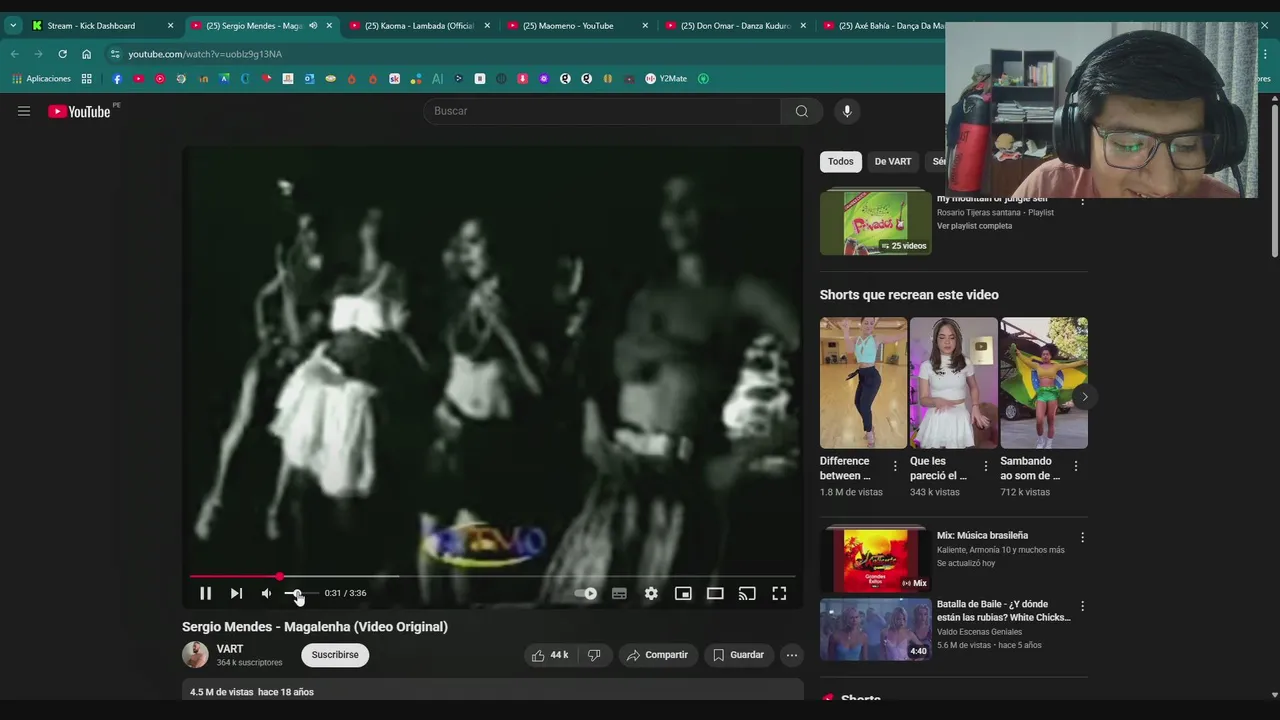Open options for Batalla de Baile video
This screenshot has height=720, width=1280.
tap(1082, 606)
